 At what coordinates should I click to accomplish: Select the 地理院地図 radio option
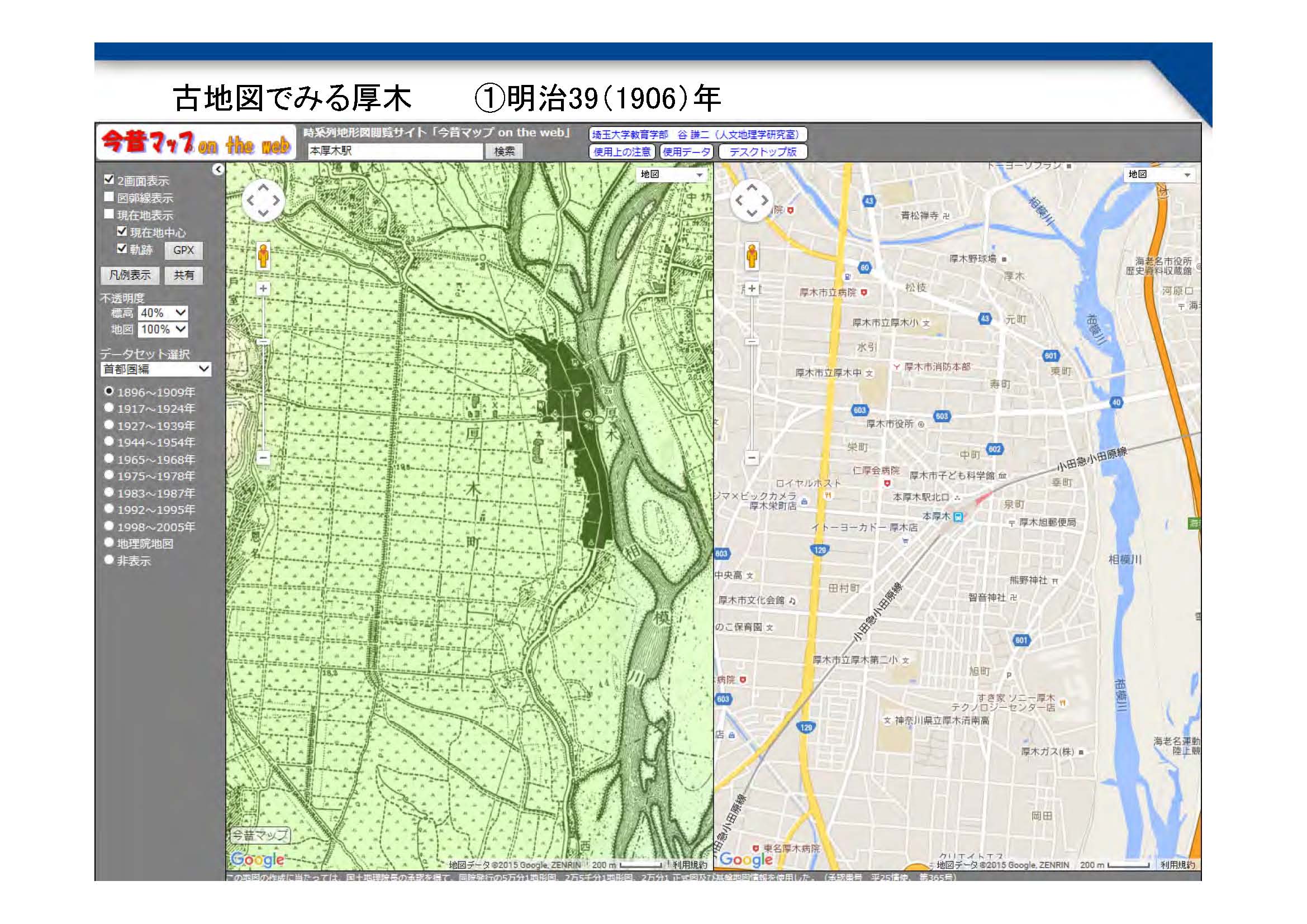(109, 542)
